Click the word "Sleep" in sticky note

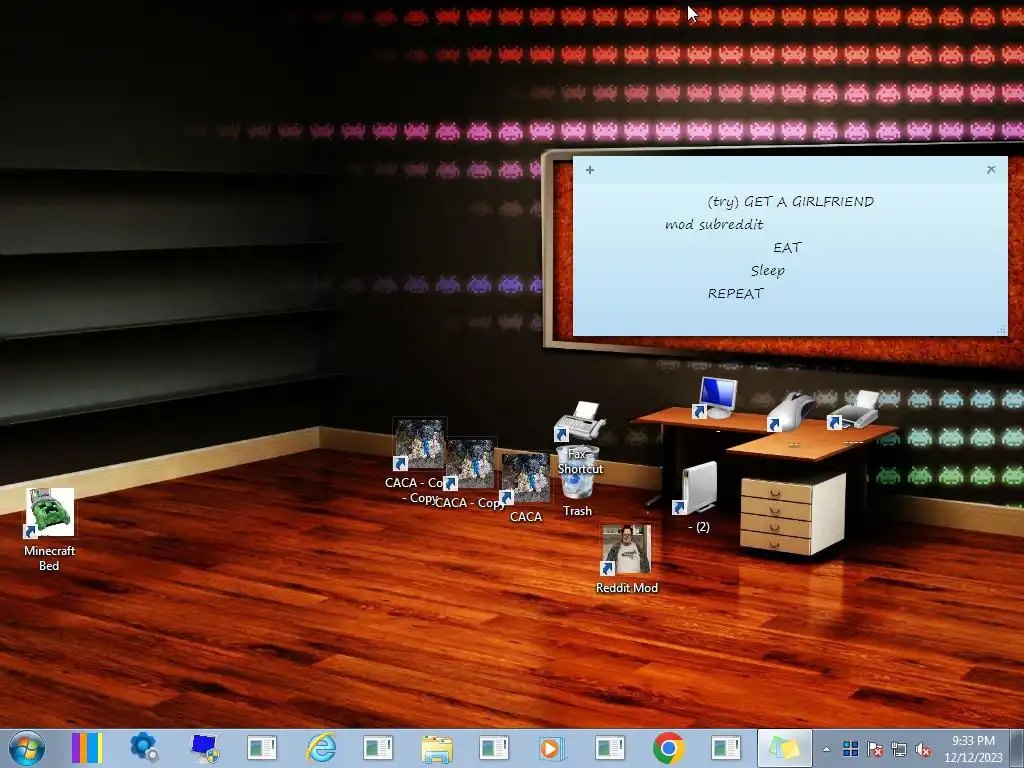coord(767,270)
